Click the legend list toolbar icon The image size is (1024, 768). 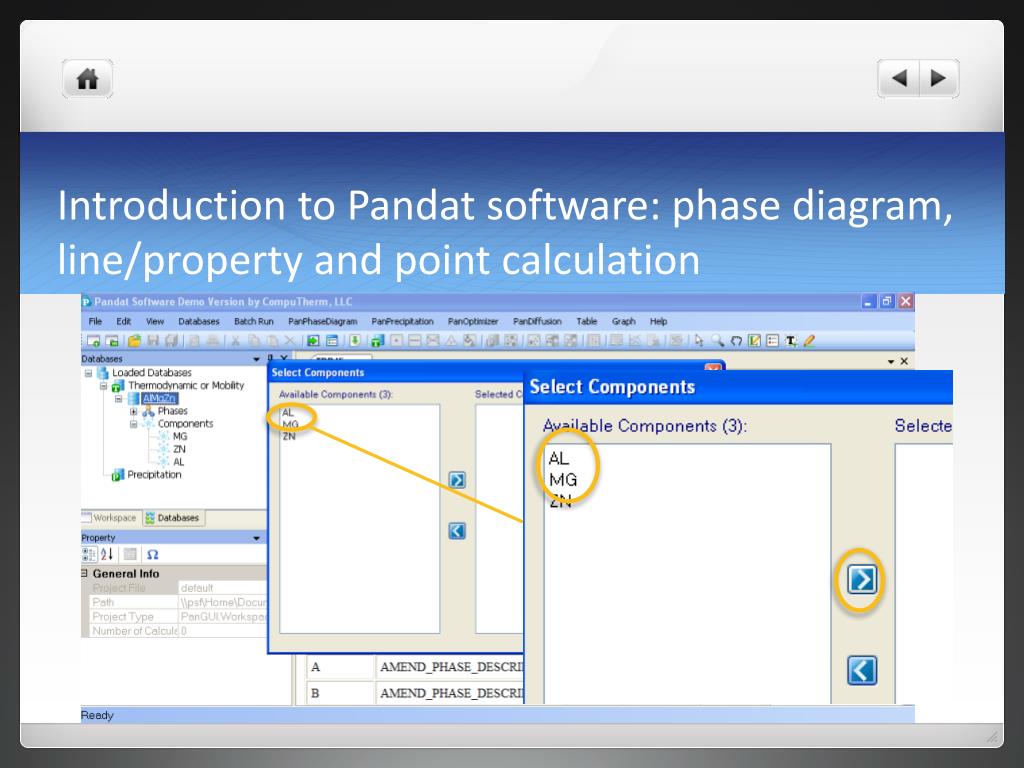(773, 341)
